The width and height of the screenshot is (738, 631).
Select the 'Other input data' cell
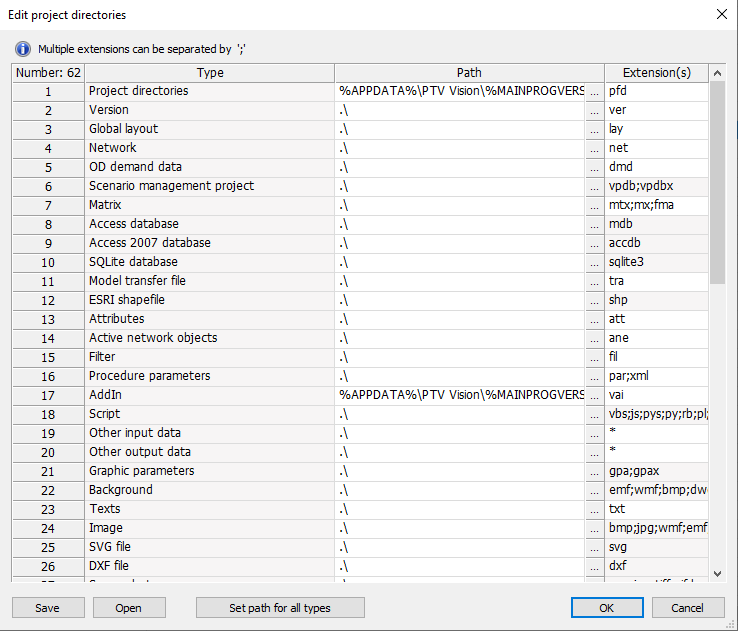click(210, 433)
